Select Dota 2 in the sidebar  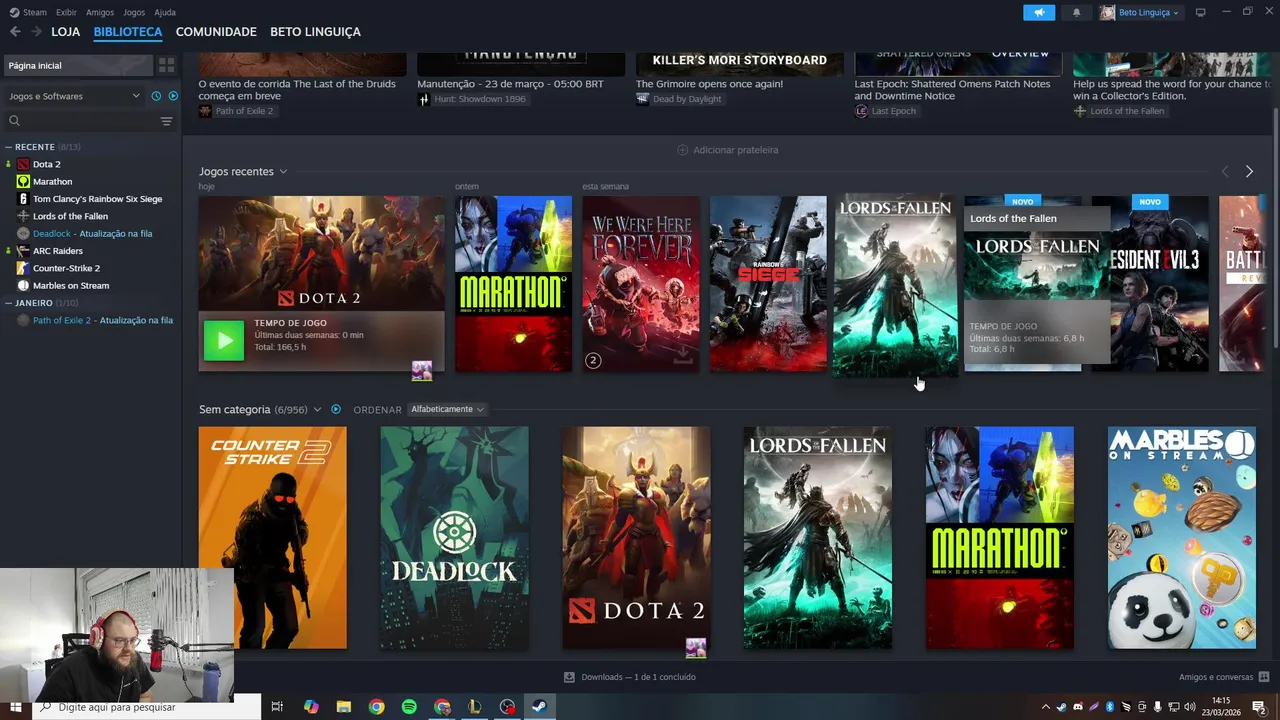point(46,164)
